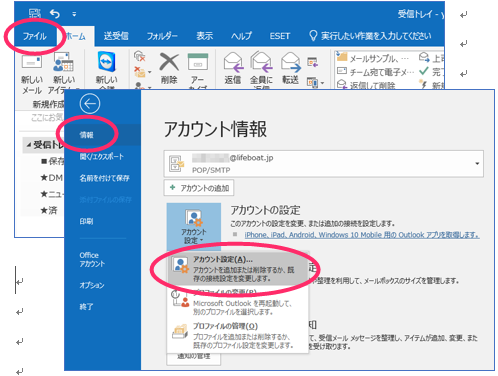Screen dimensions: 498x376
Task: Open the @lifeboat.jp account dropdown
Action: [x=323, y=163]
